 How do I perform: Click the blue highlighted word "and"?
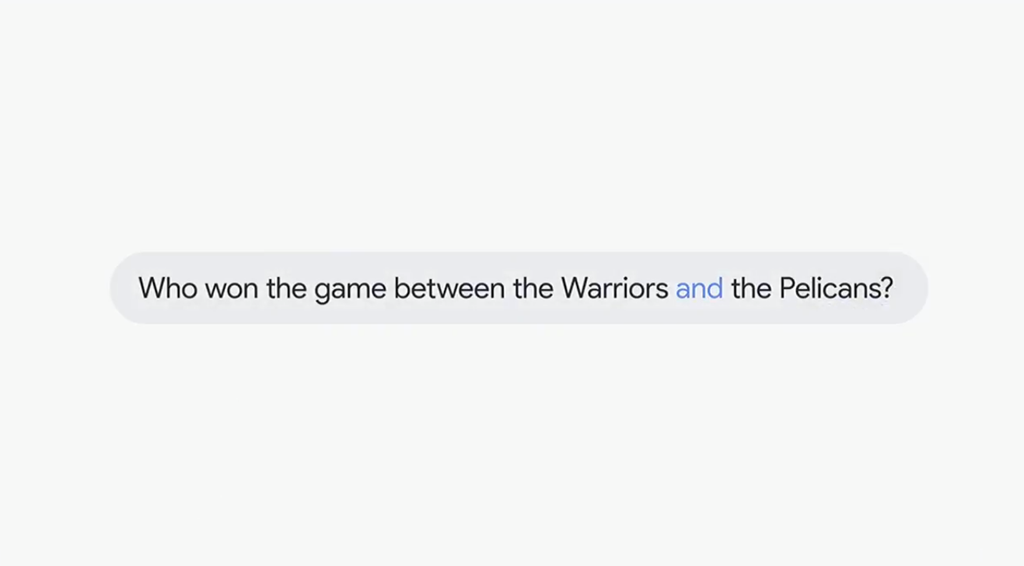coord(699,289)
